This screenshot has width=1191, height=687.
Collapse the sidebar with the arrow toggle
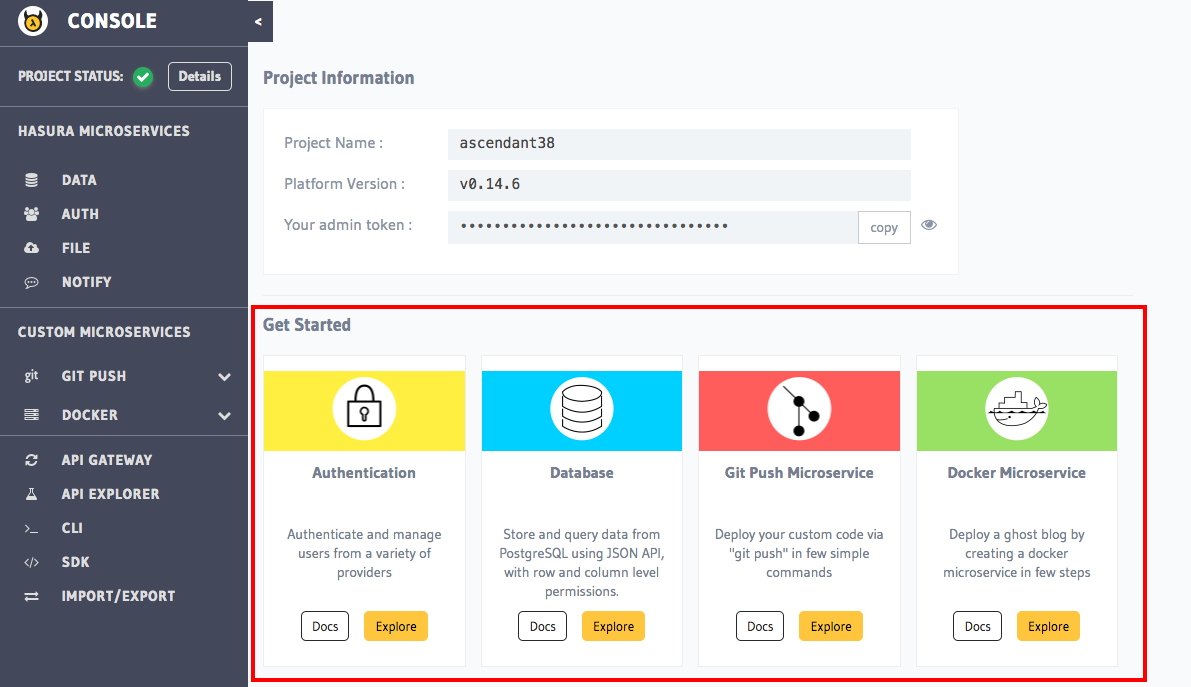[x=259, y=21]
